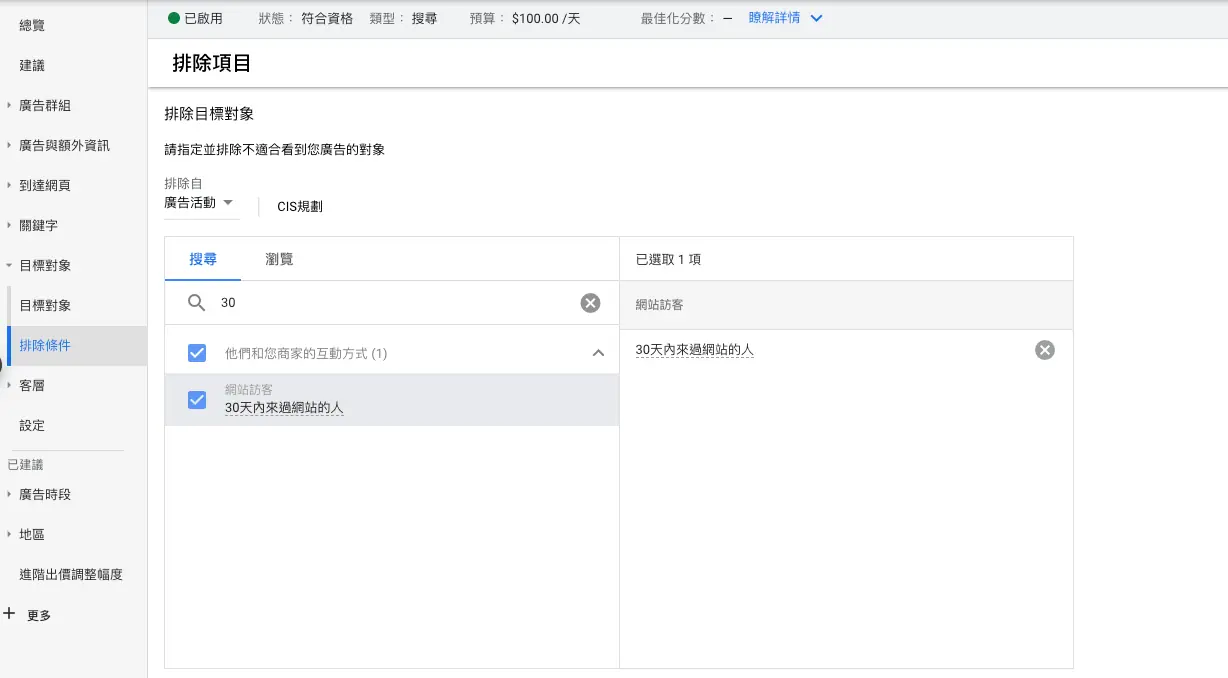The height and width of the screenshot is (678, 1228).
Task: Switch to the 瀏覽 tab
Action: tap(279, 259)
